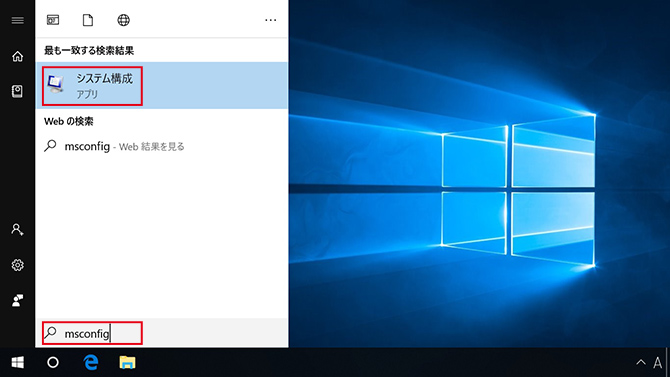The image size is (670, 377).
Task: Show hidden tray icons chevron
Action: [x=641, y=362]
